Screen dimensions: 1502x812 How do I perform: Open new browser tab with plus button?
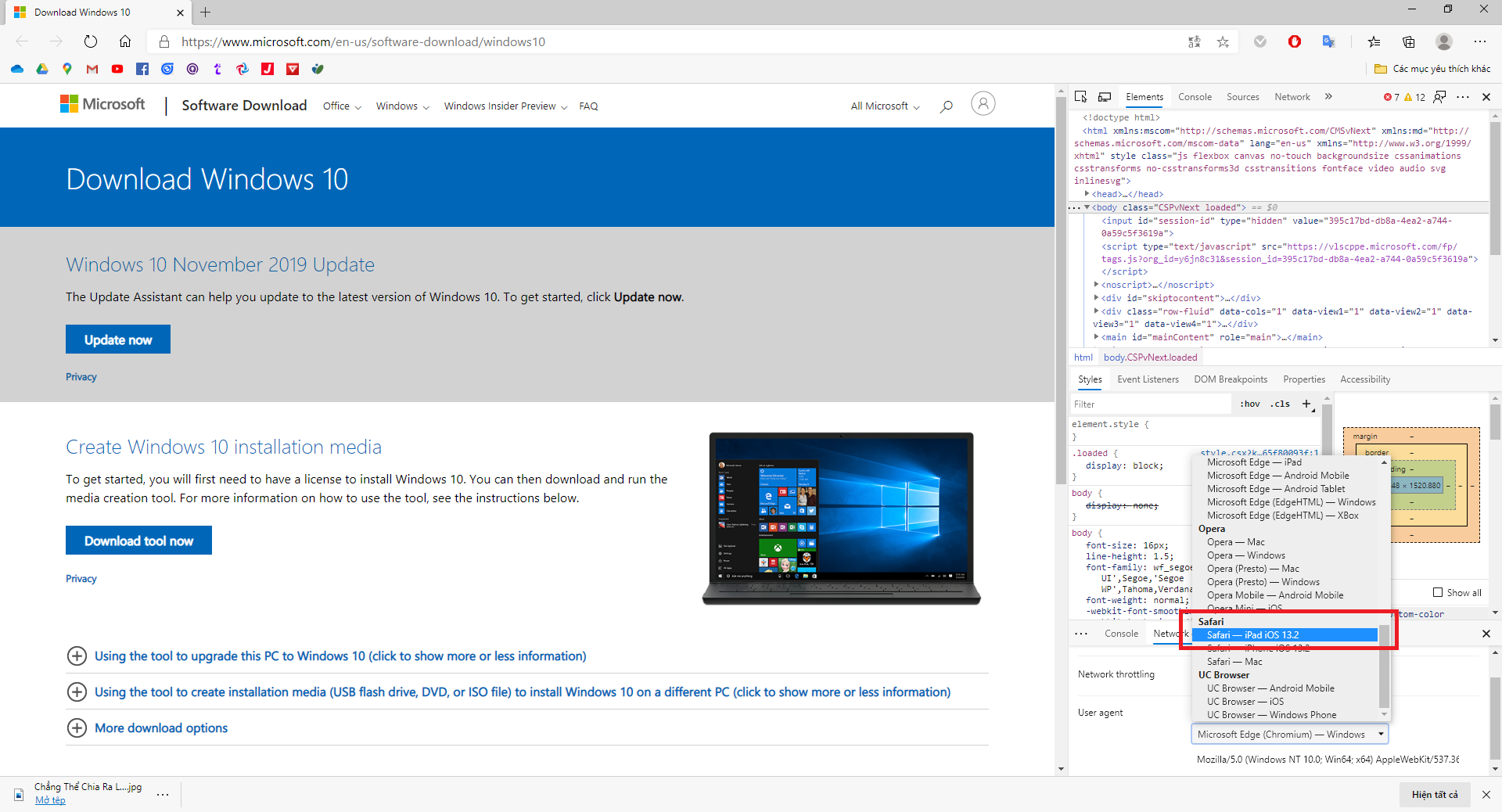205,12
